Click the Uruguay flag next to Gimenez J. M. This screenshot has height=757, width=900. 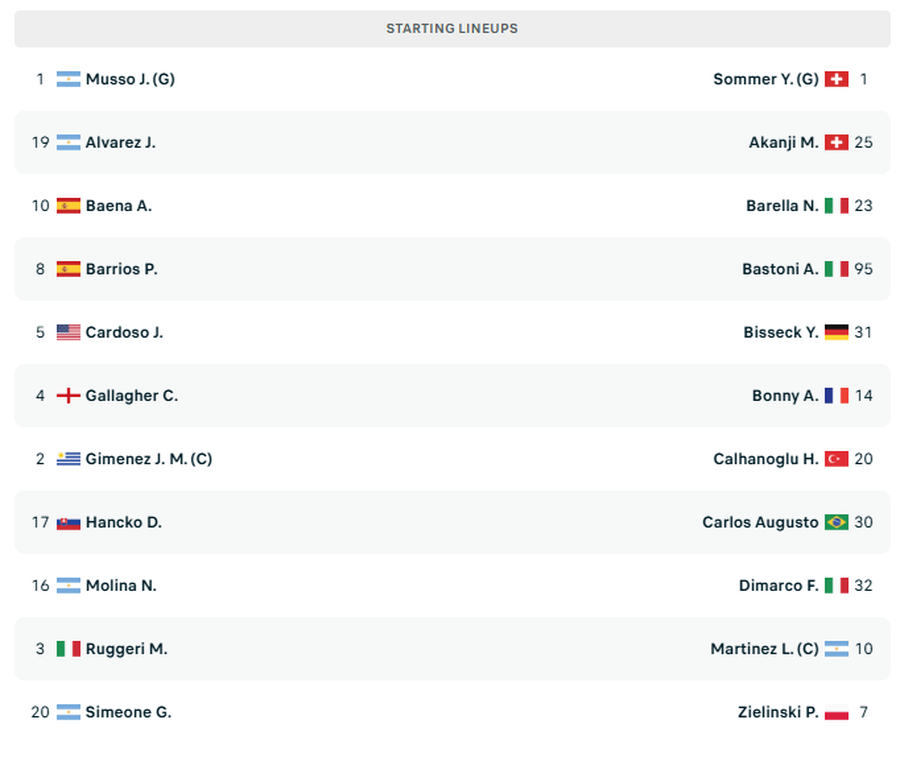tap(68, 459)
